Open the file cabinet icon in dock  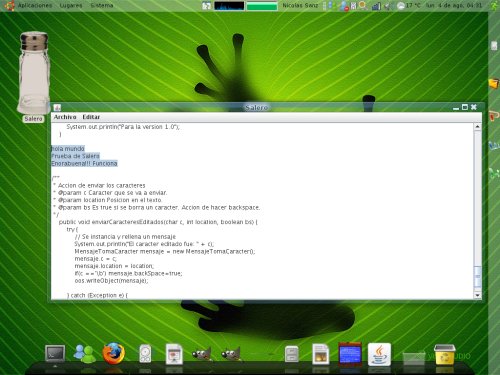point(292,354)
